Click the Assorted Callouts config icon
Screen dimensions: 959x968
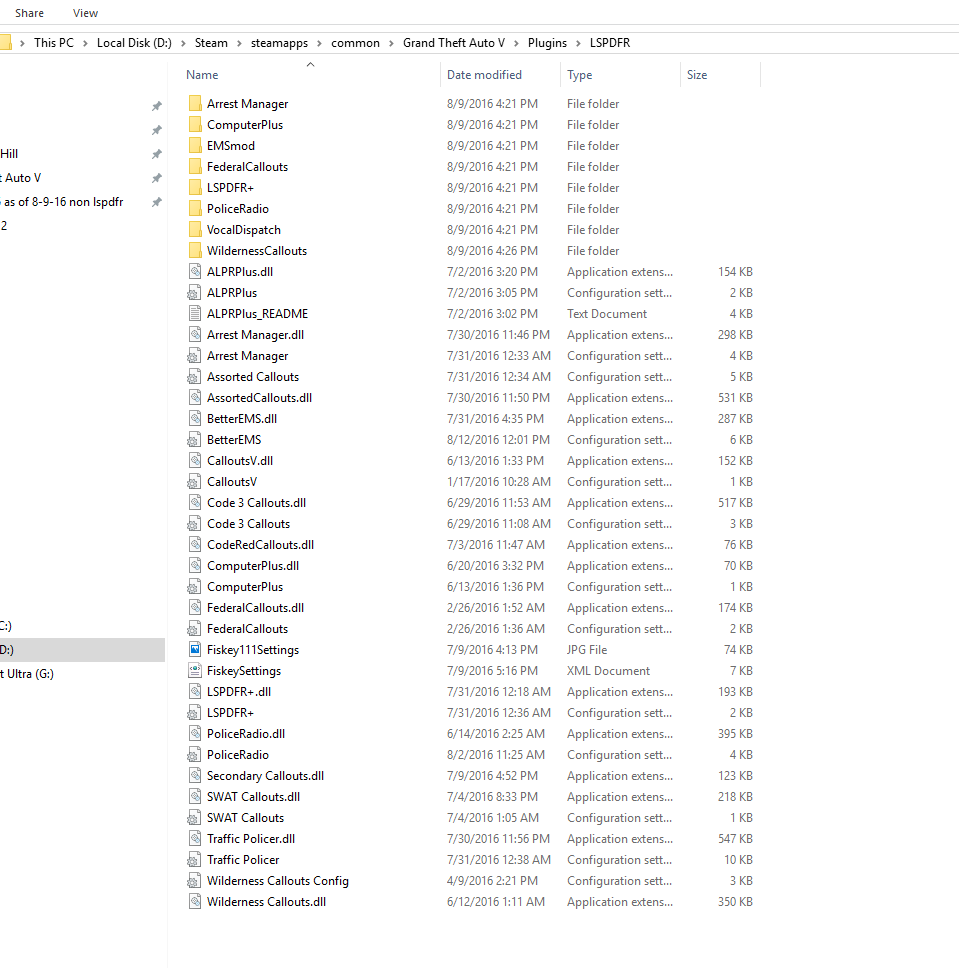point(195,376)
